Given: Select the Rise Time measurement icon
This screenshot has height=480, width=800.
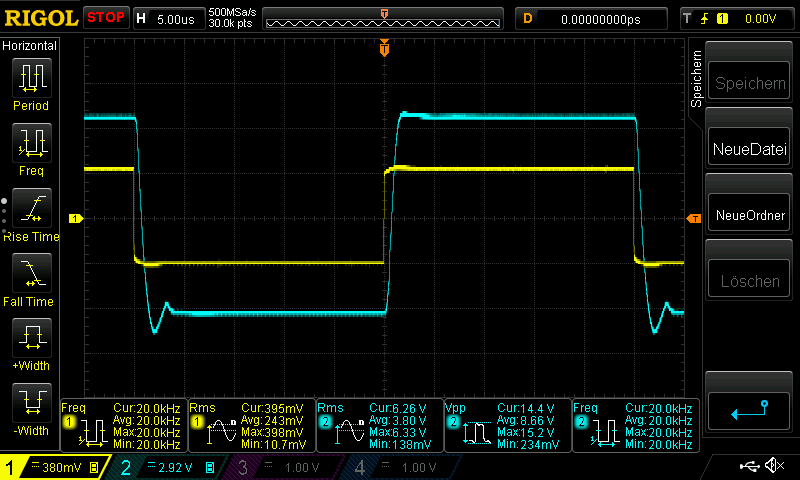Looking at the screenshot, I should pos(32,208).
